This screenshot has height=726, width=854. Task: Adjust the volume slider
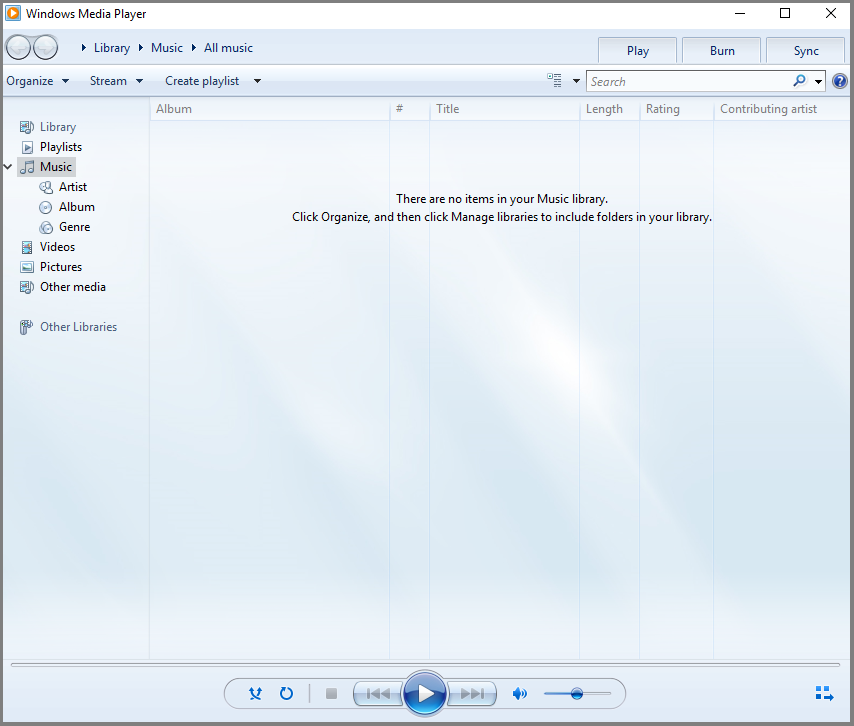pyautogui.click(x=577, y=693)
